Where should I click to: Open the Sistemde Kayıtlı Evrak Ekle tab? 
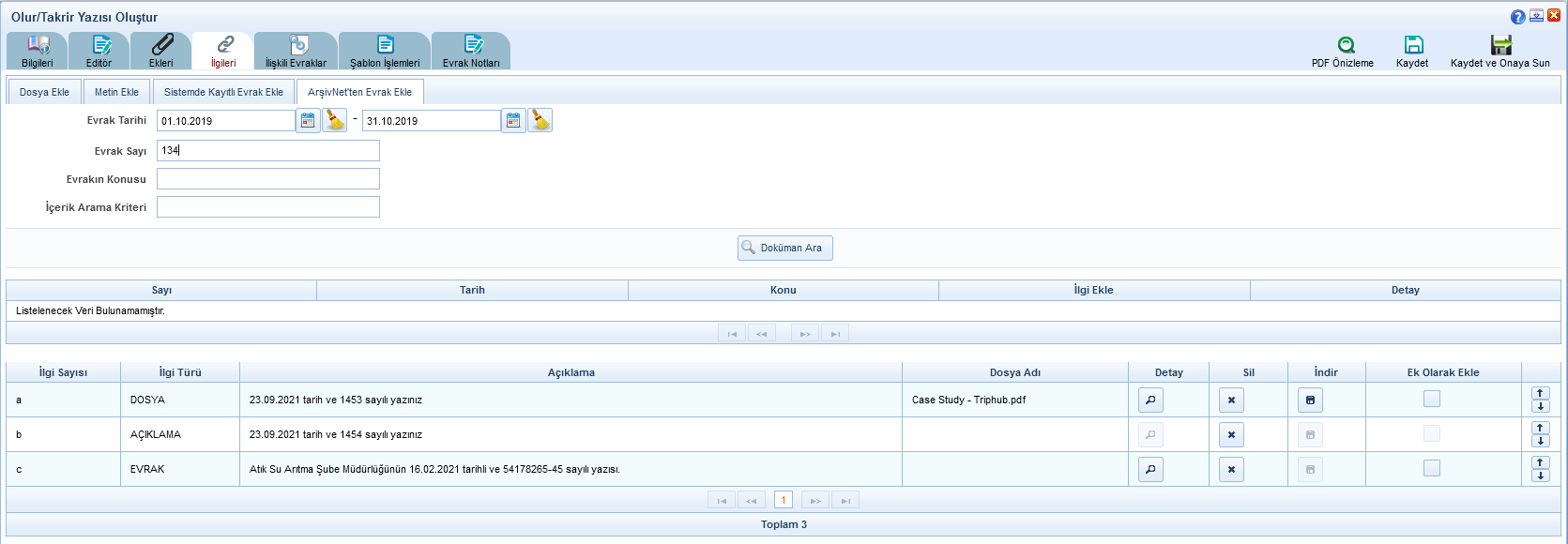pyautogui.click(x=223, y=92)
